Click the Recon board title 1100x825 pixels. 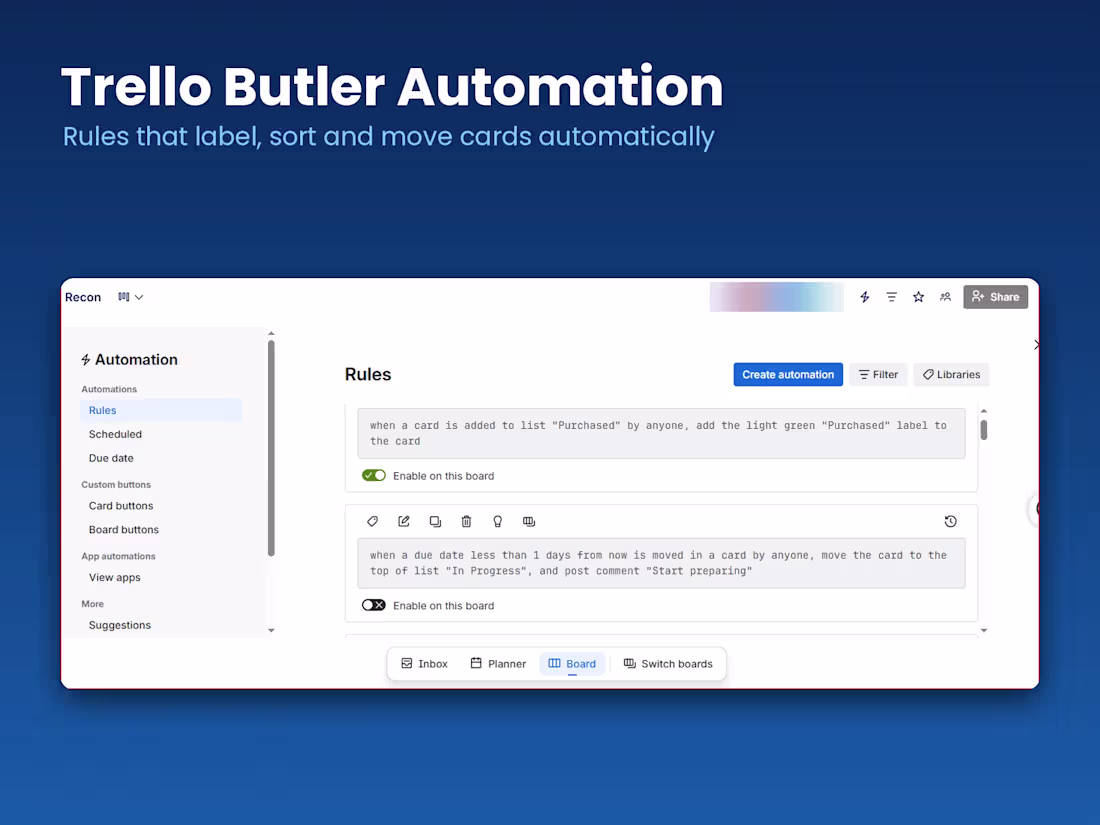click(83, 297)
